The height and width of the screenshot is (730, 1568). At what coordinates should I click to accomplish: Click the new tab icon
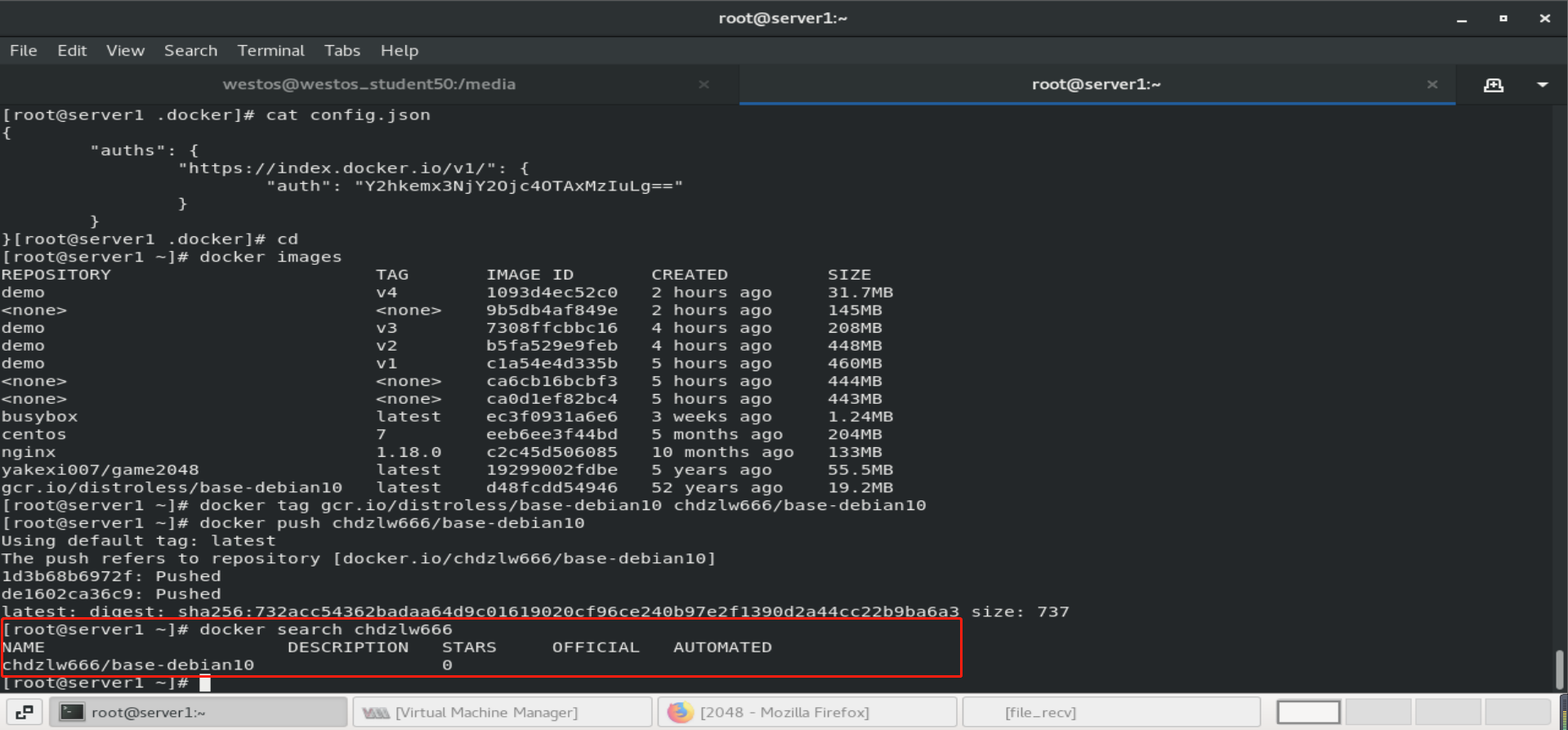1494,85
